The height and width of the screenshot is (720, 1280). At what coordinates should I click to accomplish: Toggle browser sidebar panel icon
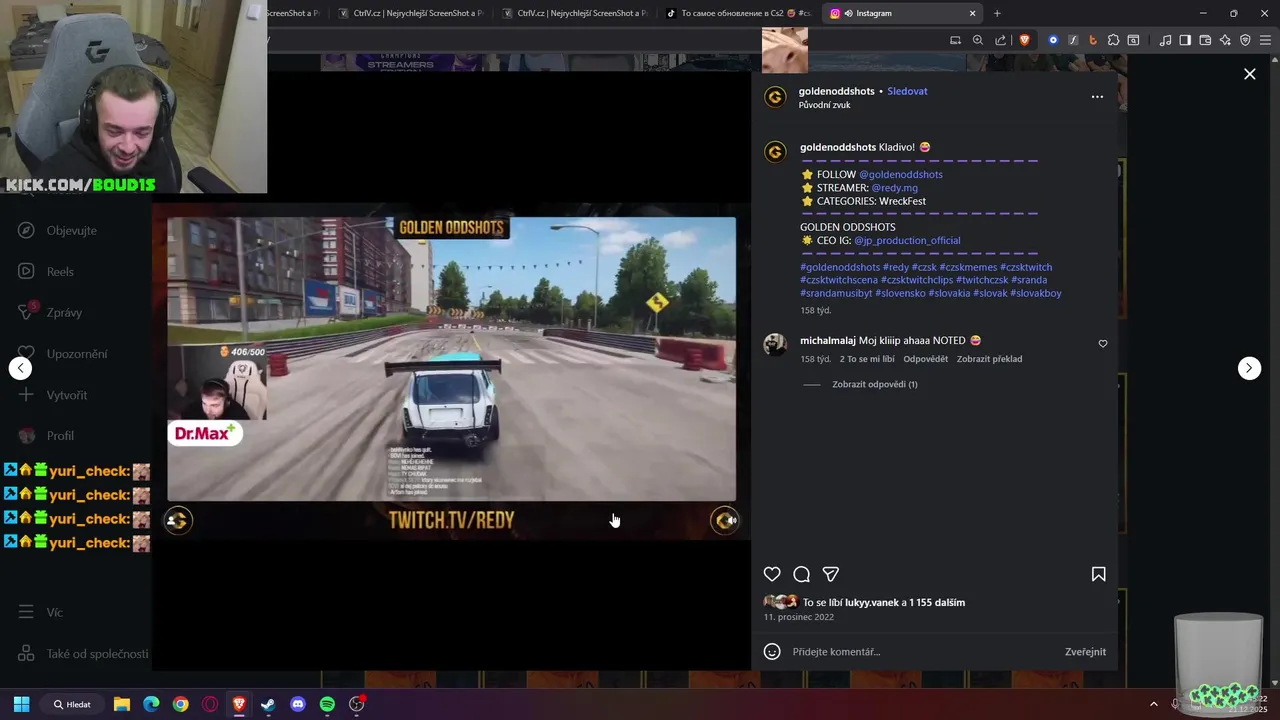click(x=1185, y=40)
